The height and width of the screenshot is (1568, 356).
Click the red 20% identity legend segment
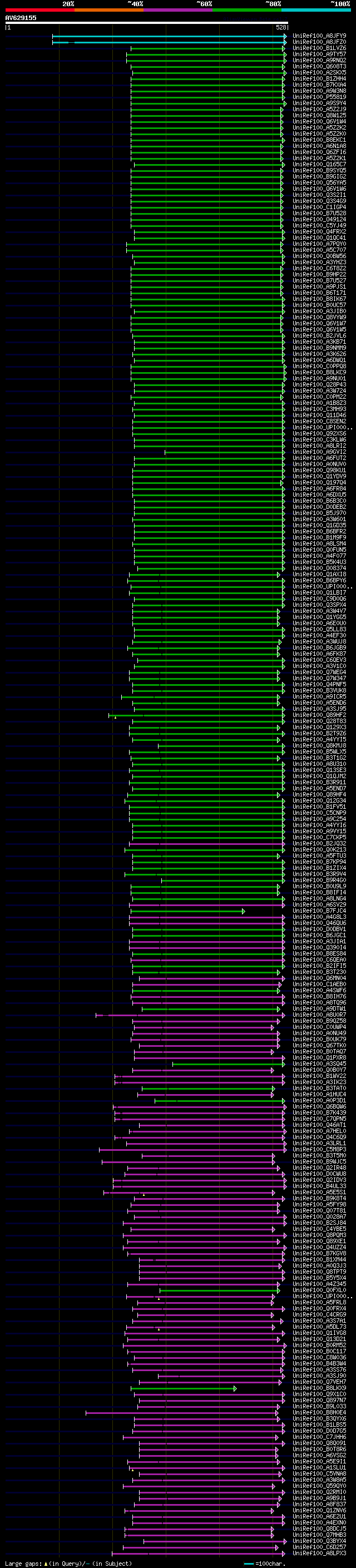pos(39,10)
